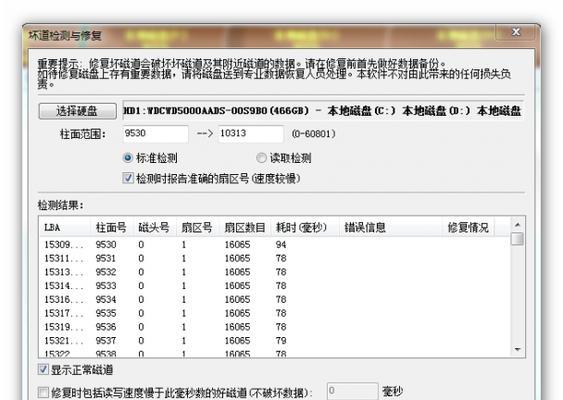Select the result row for cylinder 9537

[275, 340]
